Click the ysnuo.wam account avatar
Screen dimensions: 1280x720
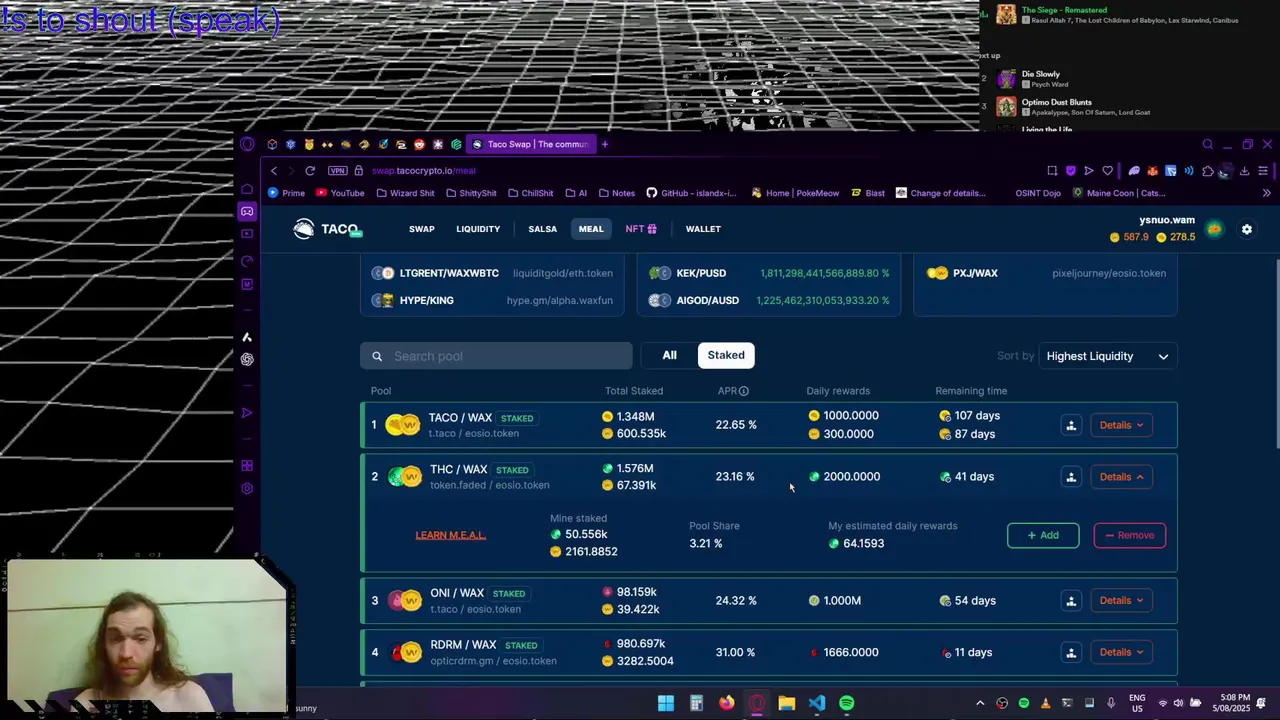1214,229
